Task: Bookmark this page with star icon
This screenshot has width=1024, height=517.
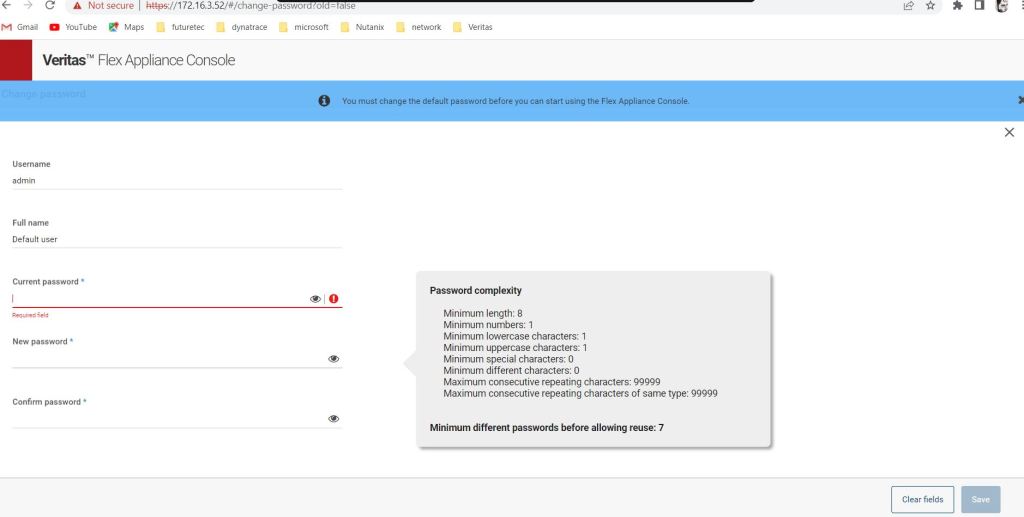Action: click(x=930, y=6)
